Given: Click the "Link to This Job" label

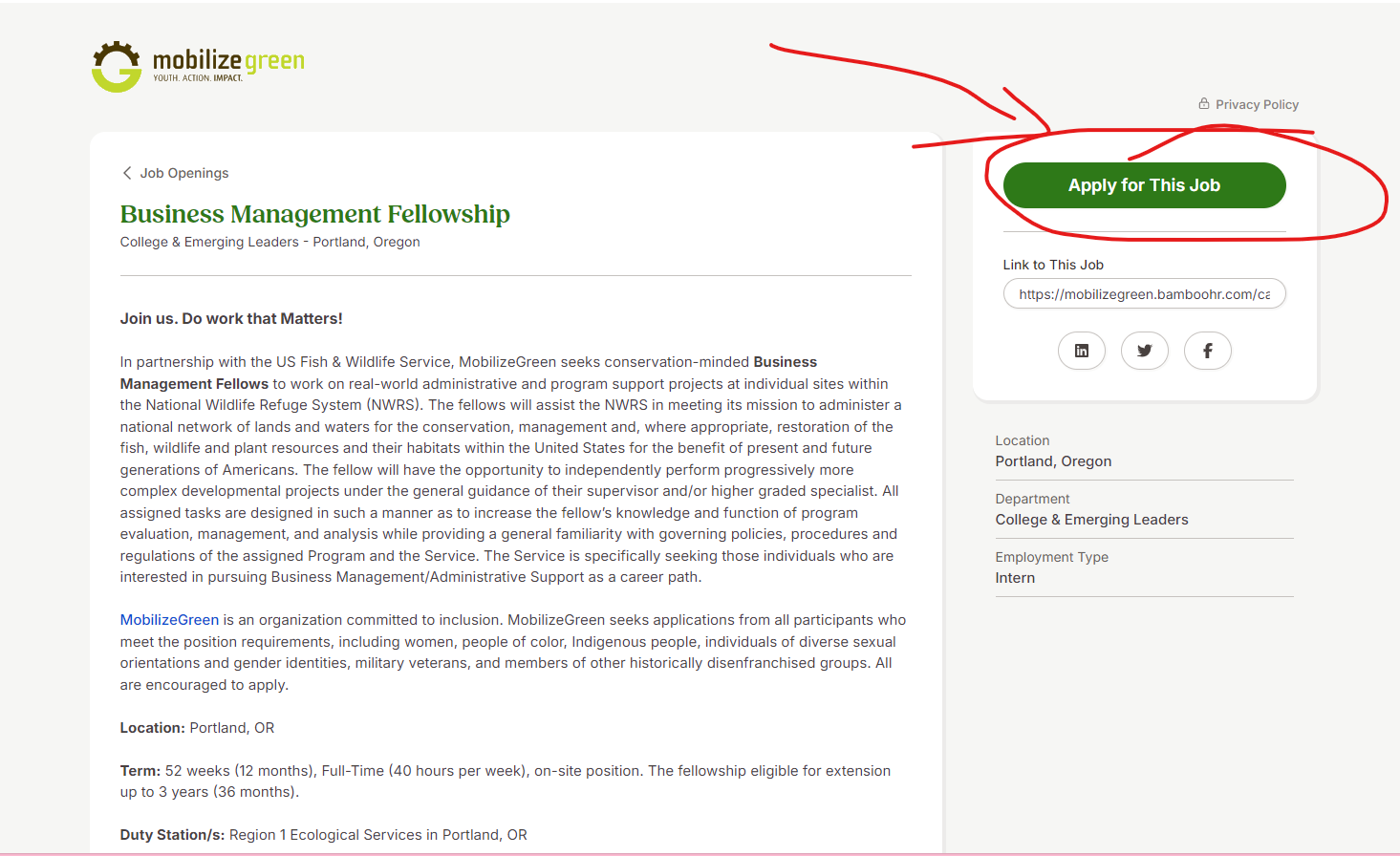Looking at the screenshot, I should [x=1053, y=265].
